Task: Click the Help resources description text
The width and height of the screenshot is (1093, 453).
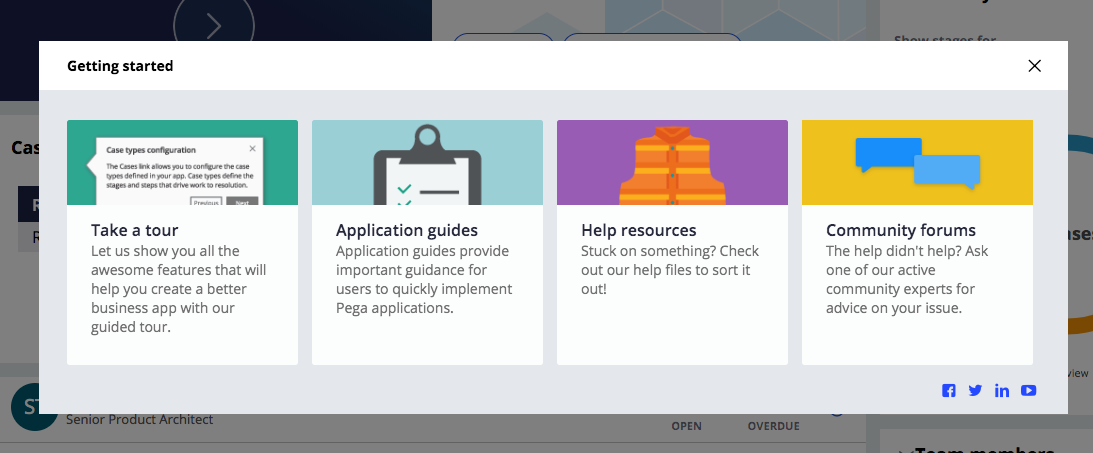Action: (669, 270)
